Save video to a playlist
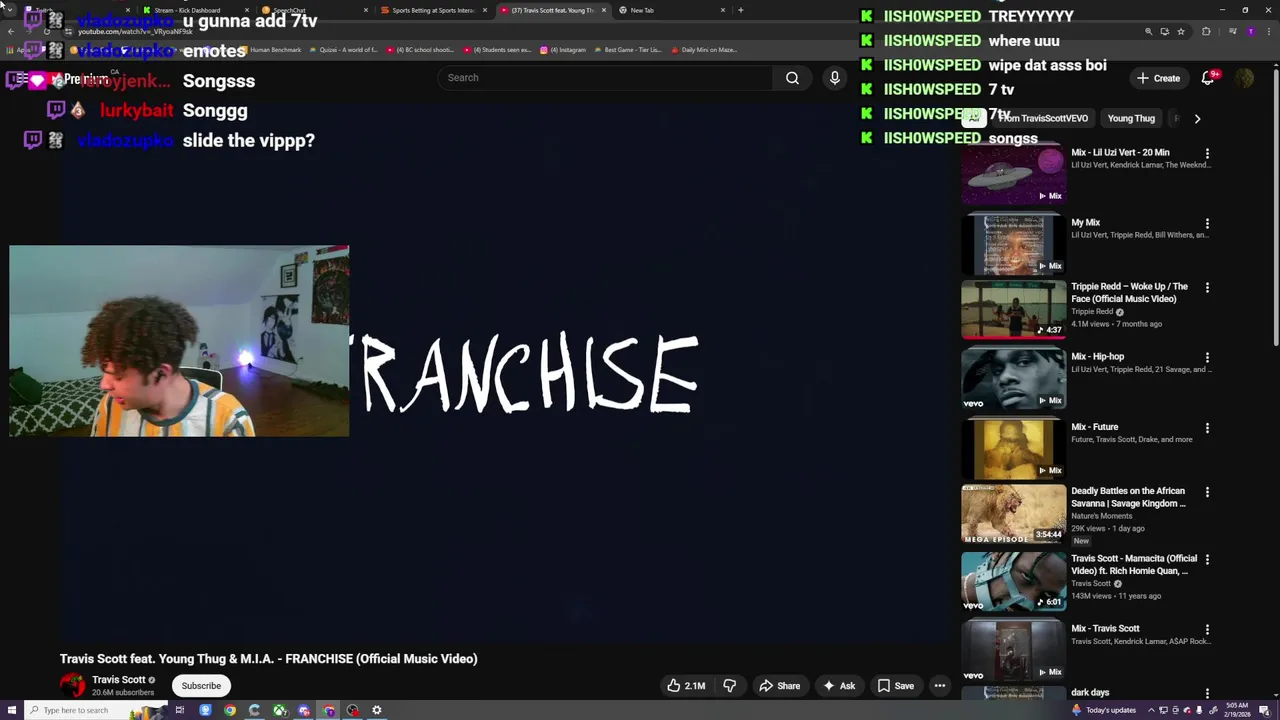Image resolution: width=1280 pixels, height=720 pixels. [x=895, y=686]
